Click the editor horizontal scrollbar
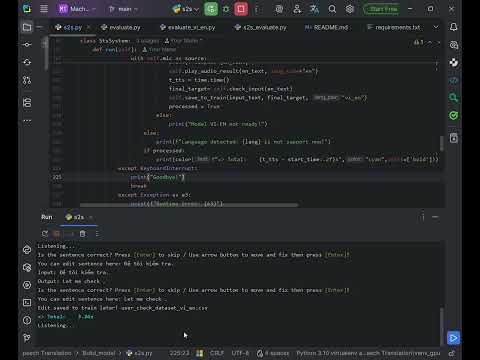This screenshot has height=360, width=480. [x=189, y=205]
